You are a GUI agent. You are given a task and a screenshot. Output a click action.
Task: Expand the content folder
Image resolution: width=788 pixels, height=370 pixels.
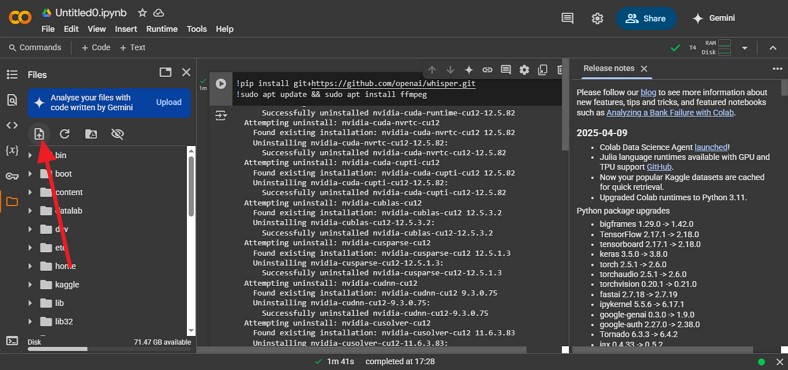[x=30, y=193]
